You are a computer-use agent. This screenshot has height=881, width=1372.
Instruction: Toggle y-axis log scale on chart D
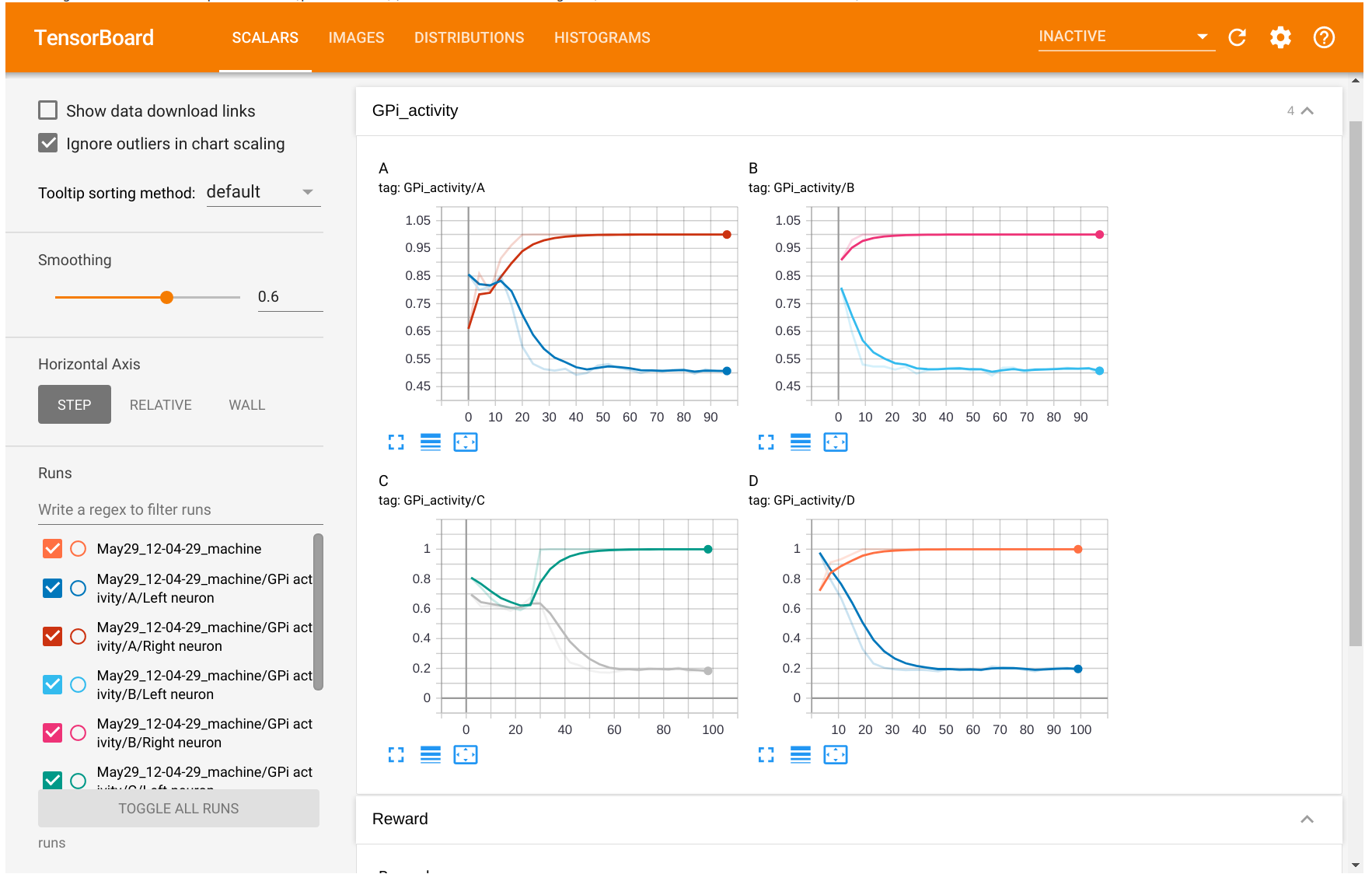point(801,755)
